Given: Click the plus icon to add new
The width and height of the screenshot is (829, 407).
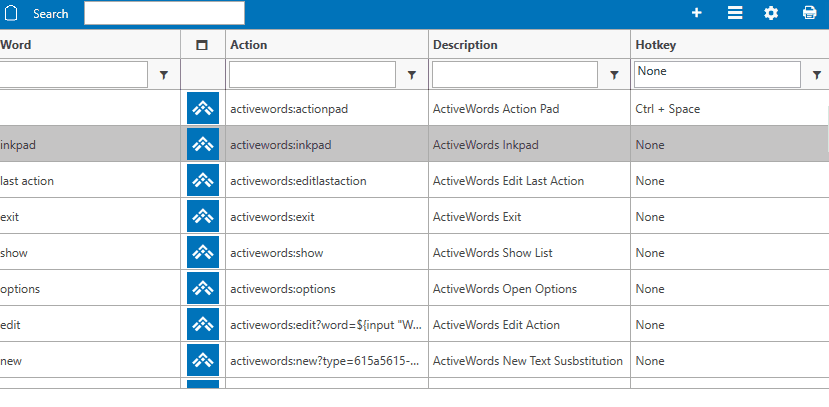Looking at the screenshot, I should coord(697,13).
